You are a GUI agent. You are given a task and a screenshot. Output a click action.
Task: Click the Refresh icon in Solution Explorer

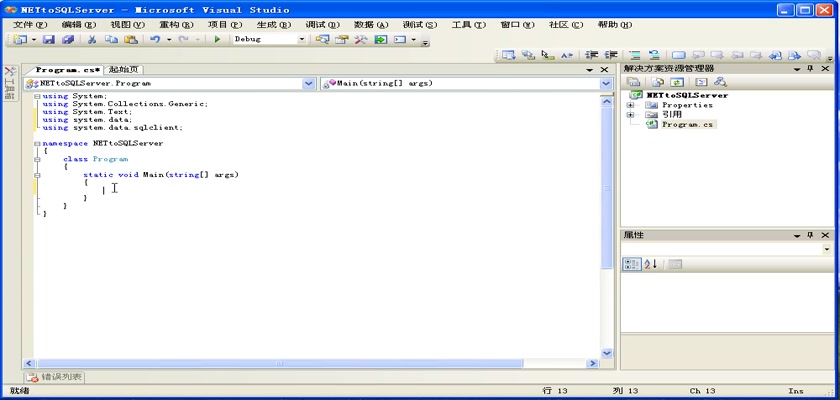(x=677, y=82)
